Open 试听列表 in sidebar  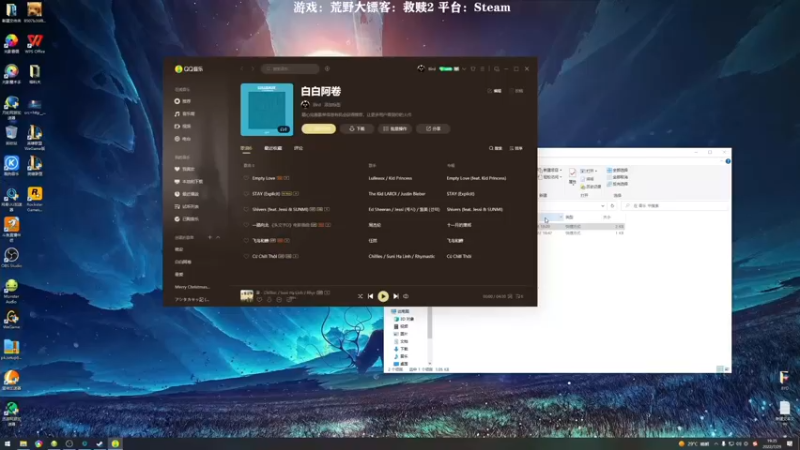tap(187, 207)
